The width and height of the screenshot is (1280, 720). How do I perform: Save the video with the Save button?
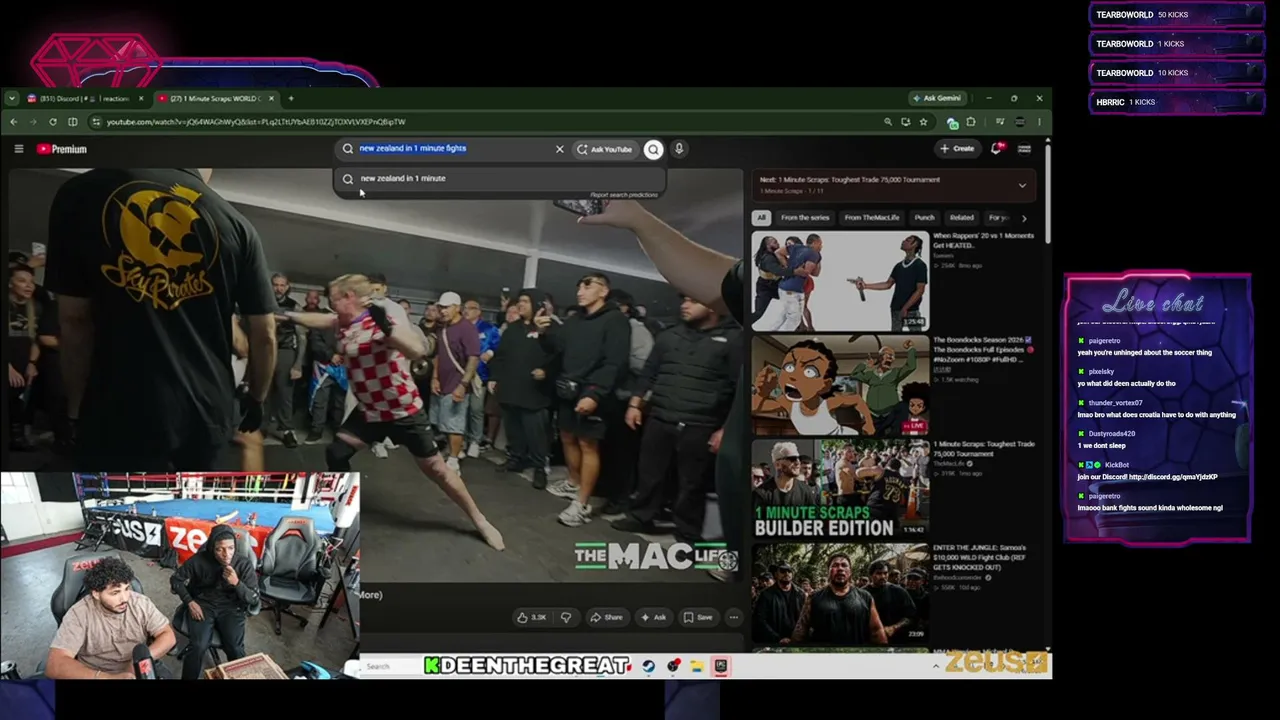tap(698, 617)
